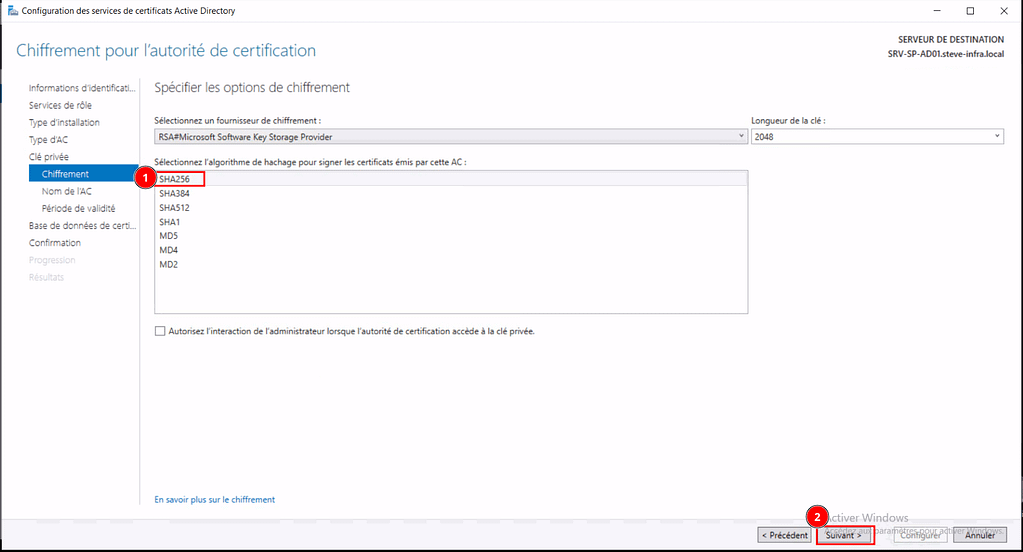Open En savoir plus sur le chiffrement link

pos(214,499)
